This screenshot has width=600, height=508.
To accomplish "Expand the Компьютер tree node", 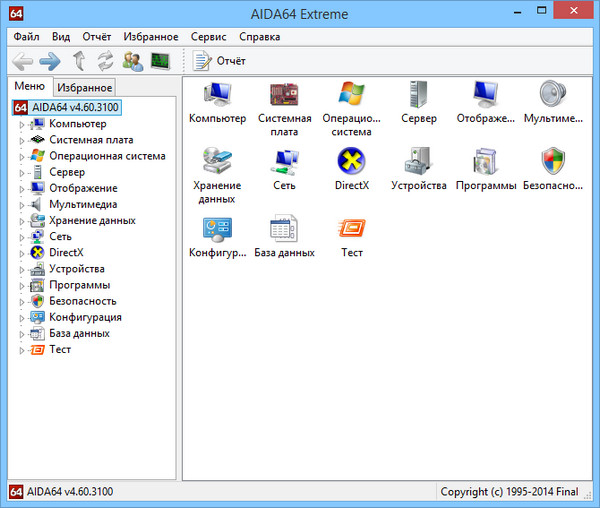I will [x=21, y=124].
